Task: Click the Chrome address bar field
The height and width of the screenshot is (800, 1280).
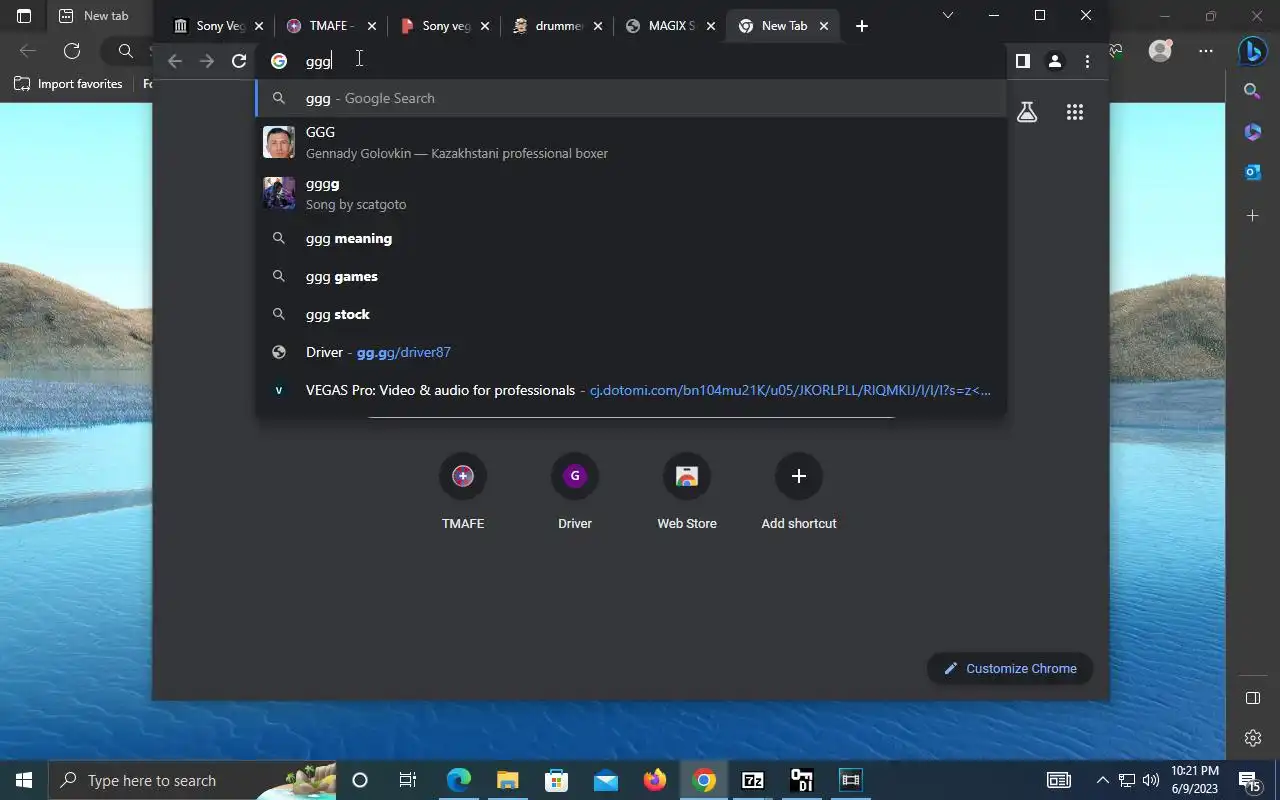Action: 631,61
